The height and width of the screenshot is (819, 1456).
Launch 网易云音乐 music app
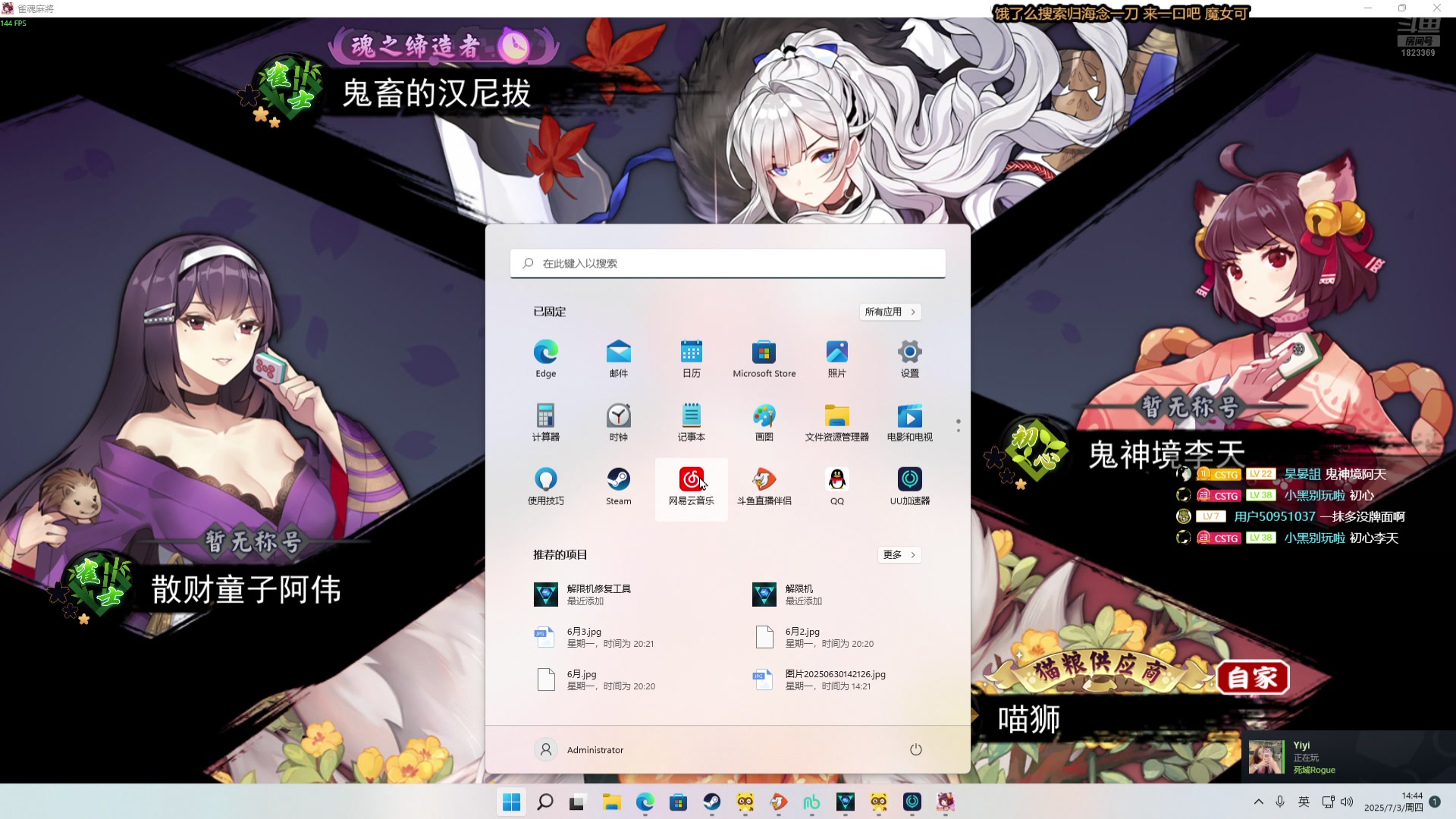pyautogui.click(x=692, y=489)
